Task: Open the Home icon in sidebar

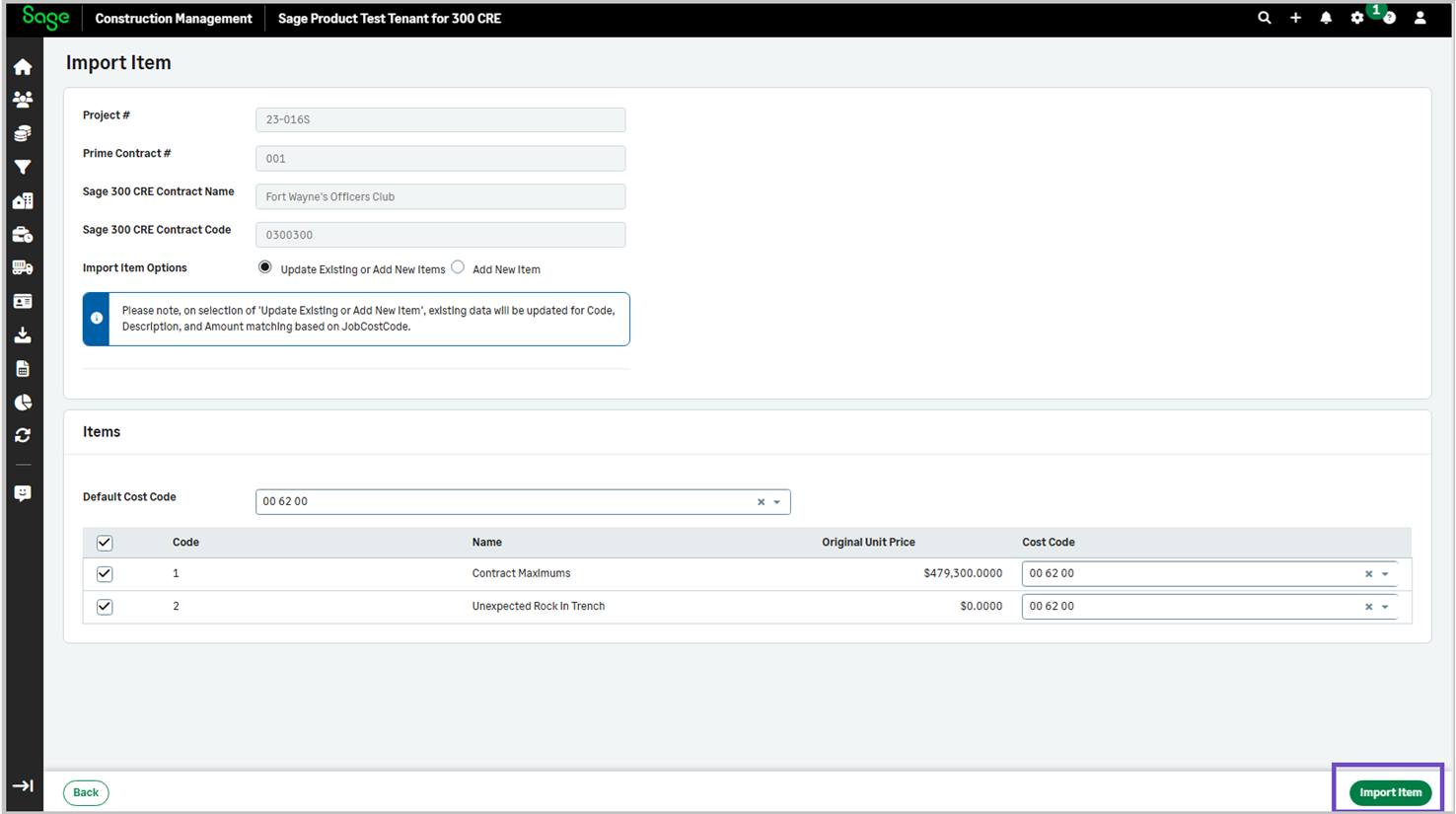Action: click(x=23, y=67)
